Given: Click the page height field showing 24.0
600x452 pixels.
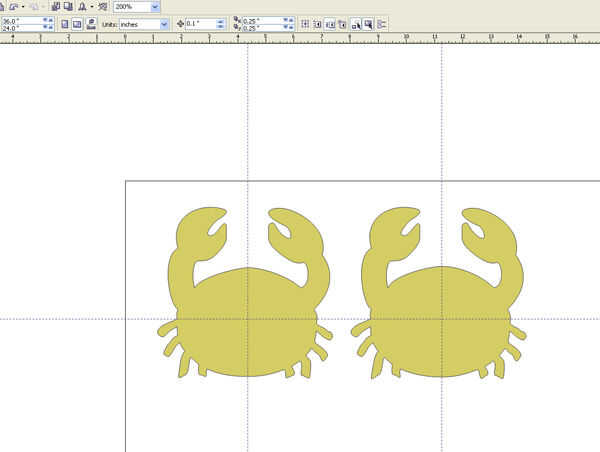Looking at the screenshot, I should coord(22,28).
